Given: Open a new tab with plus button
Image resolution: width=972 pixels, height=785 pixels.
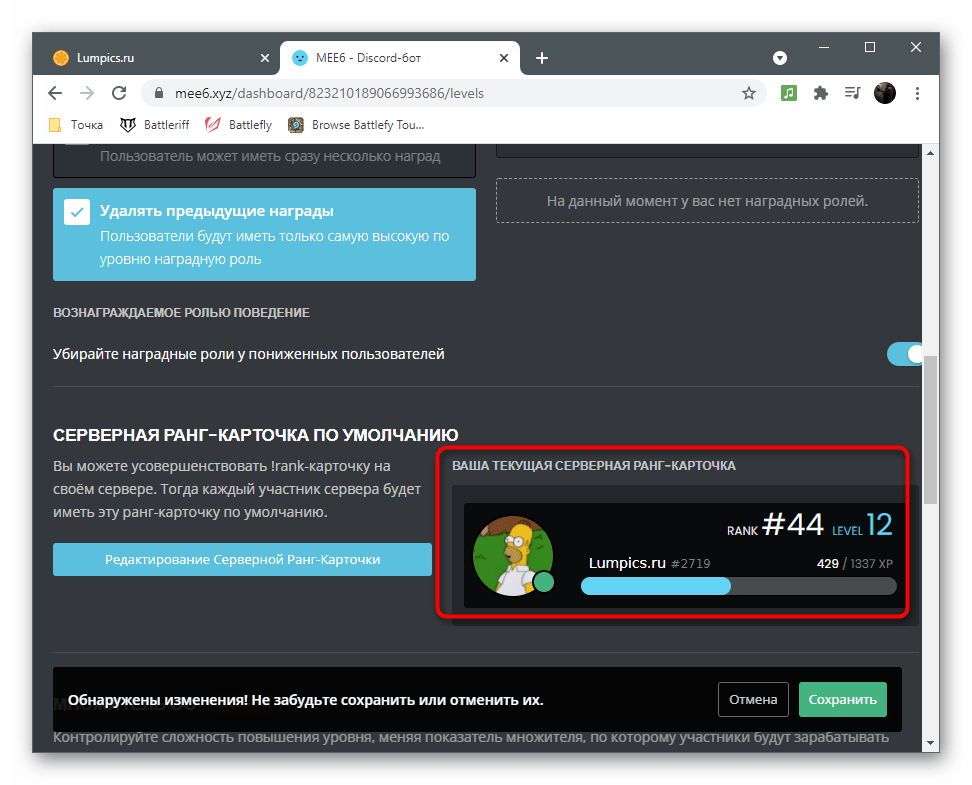Looking at the screenshot, I should 542,58.
